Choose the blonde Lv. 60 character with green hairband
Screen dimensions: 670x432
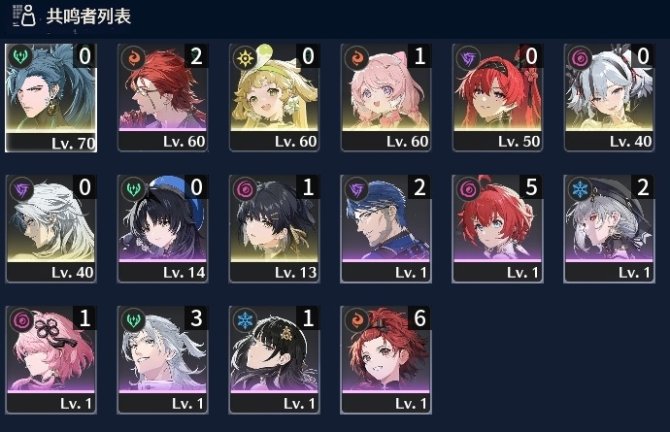click(x=274, y=98)
